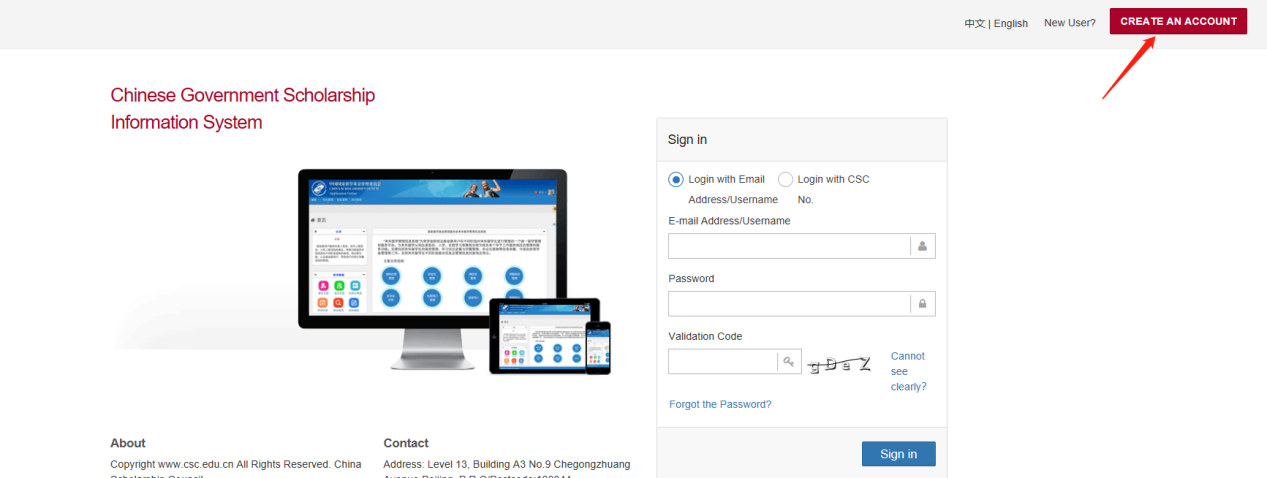Choose Login with CSC No. radio button
This screenshot has height=478, width=1267.
point(785,180)
